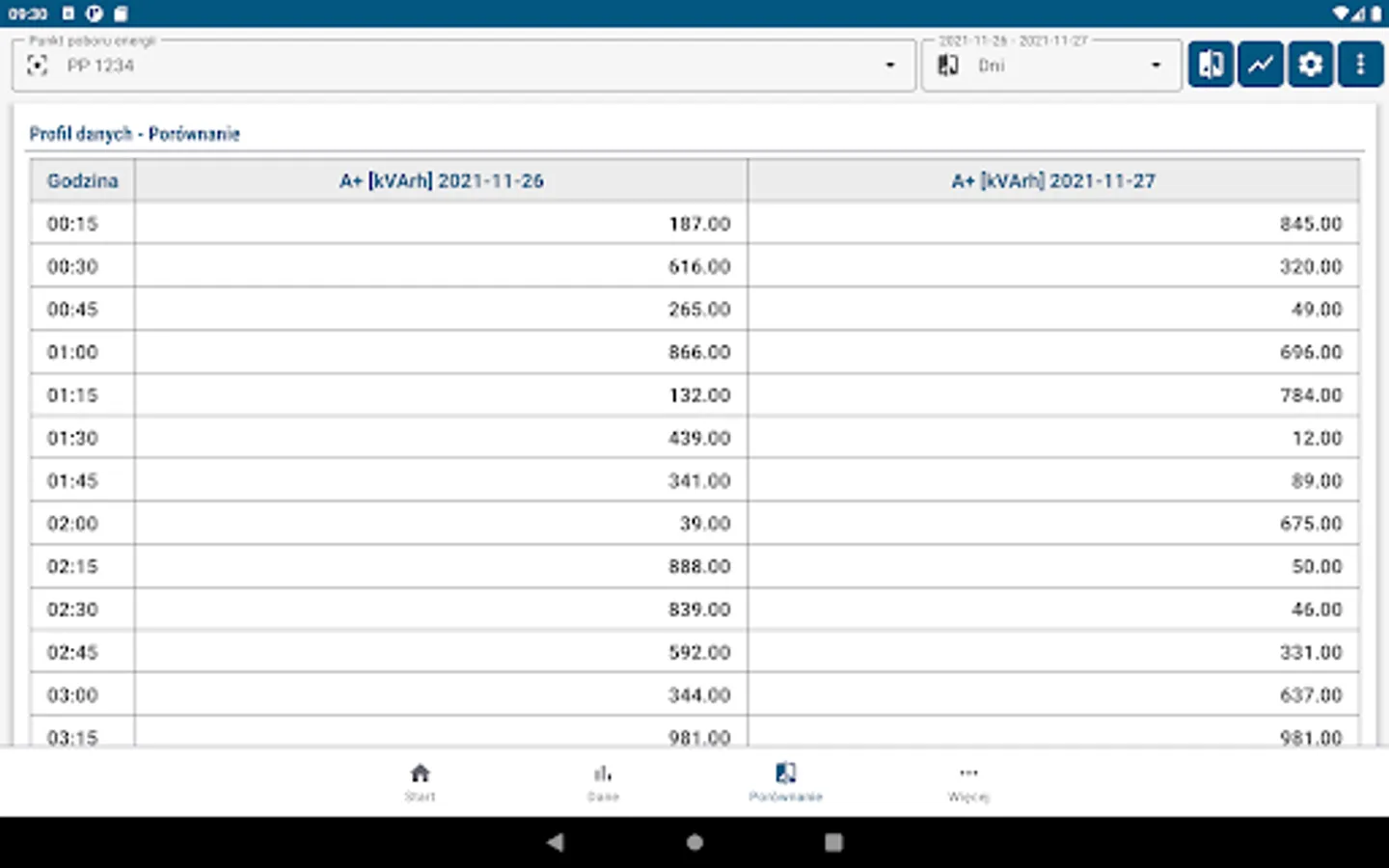This screenshot has width=1389, height=868.
Task: Click the value 50.00
Action: (1317, 567)
